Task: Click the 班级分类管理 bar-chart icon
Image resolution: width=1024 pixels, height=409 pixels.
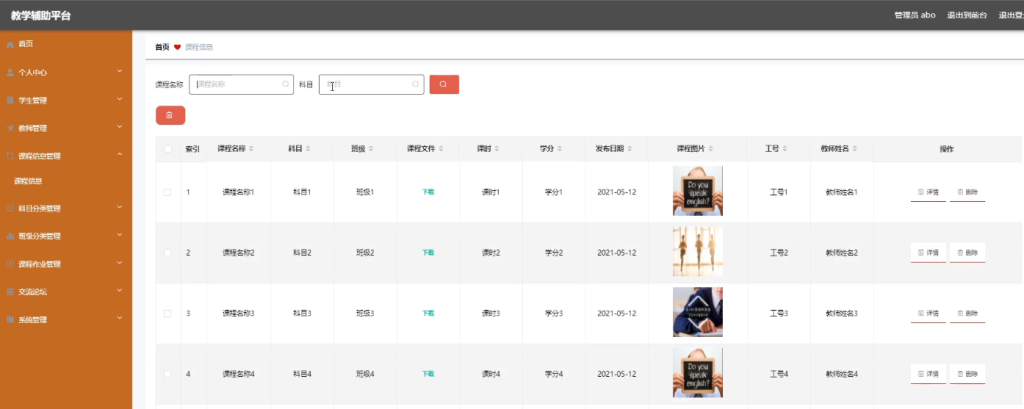Action: [10, 236]
